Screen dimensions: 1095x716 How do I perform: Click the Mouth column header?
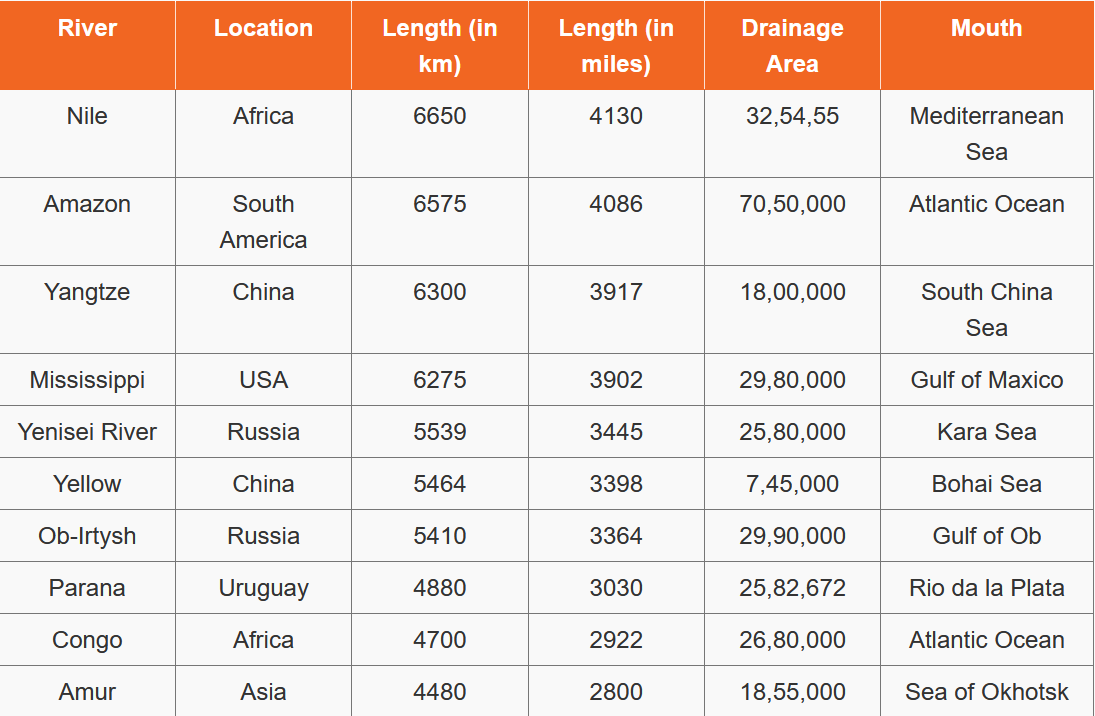pos(986,28)
